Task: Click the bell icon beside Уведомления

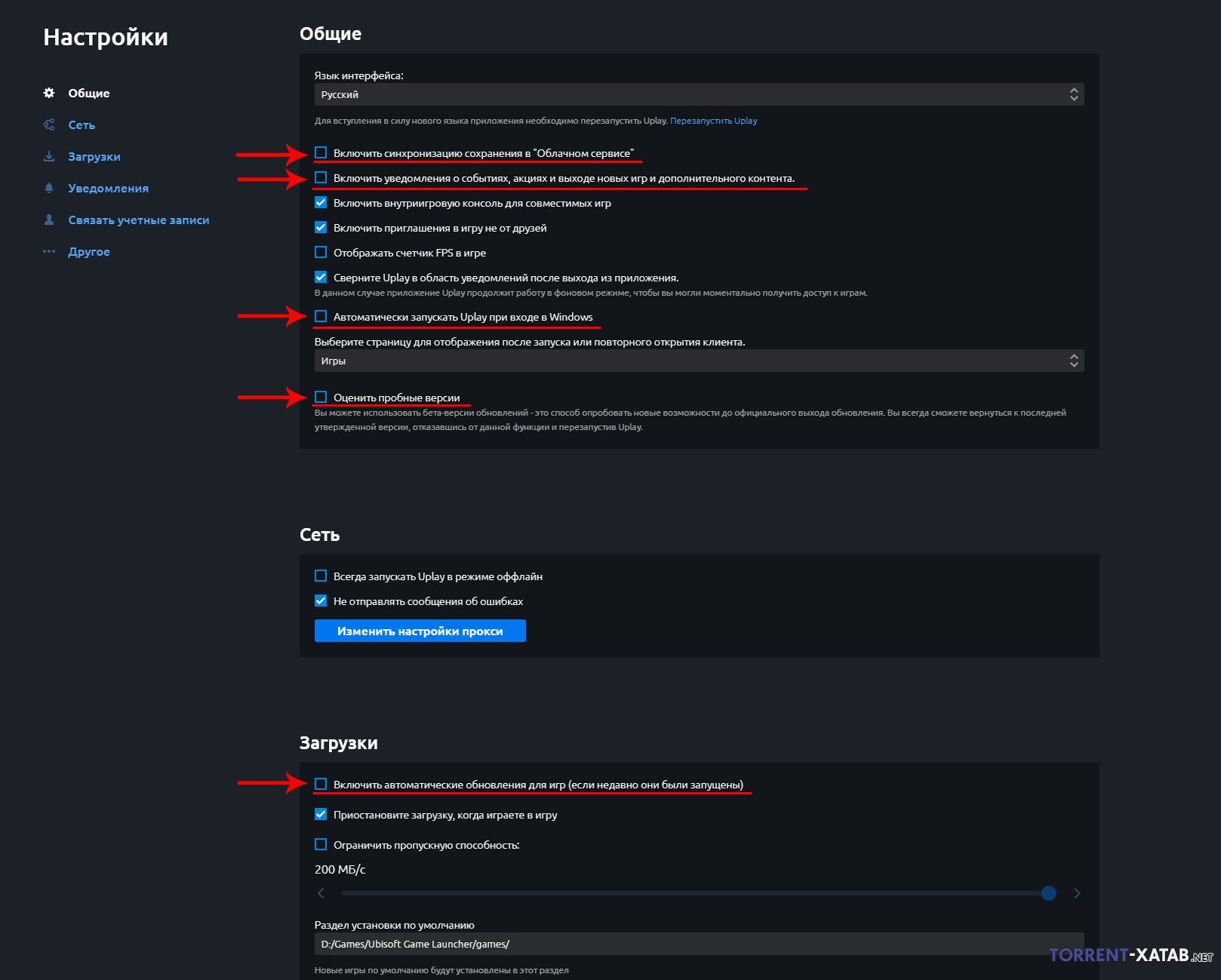Action: coord(49,188)
